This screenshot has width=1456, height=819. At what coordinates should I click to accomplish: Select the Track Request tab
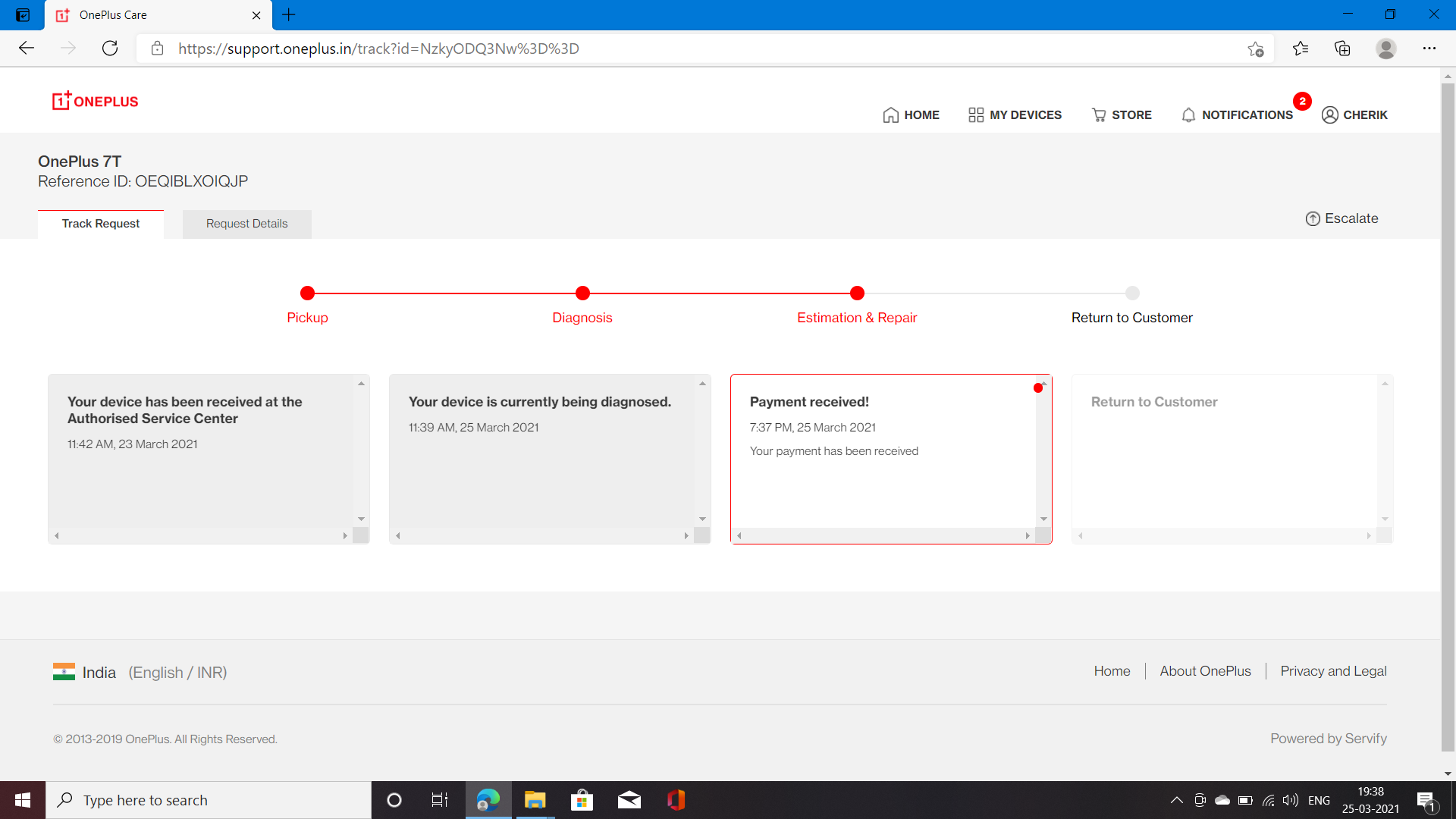pos(100,224)
